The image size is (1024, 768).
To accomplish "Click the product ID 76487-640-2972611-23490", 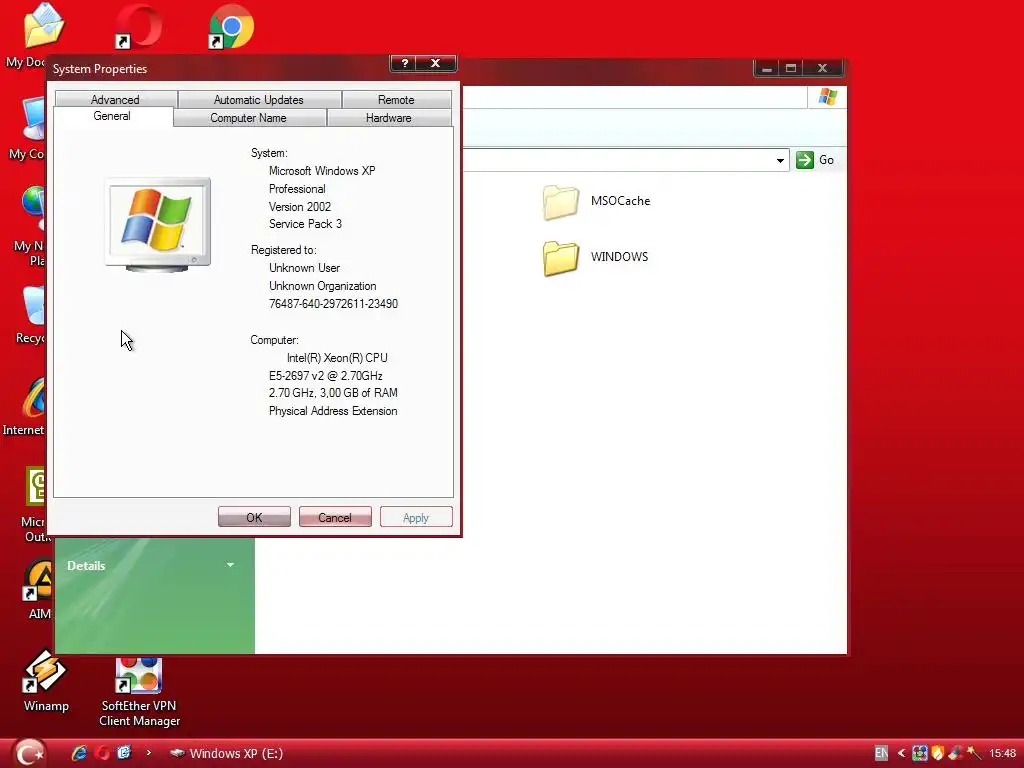I will point(333,304).
